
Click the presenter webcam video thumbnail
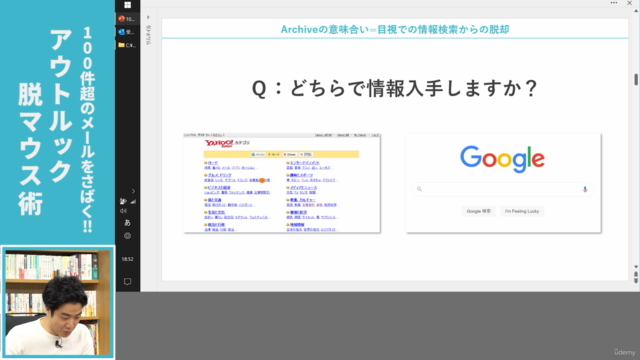tap(58, 302)
